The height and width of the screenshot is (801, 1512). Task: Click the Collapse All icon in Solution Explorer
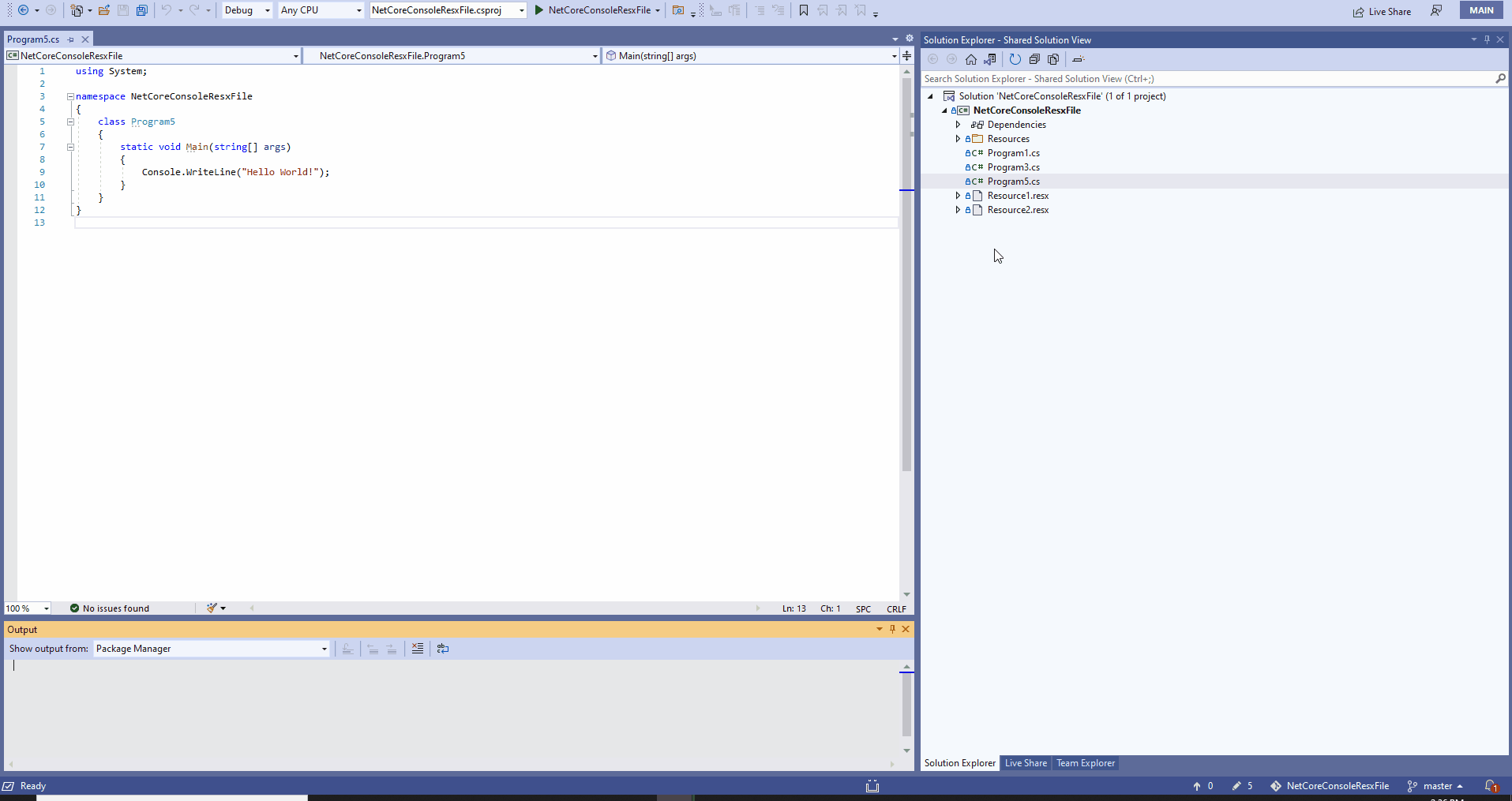pyautogui.click(x=1034, y=58)
